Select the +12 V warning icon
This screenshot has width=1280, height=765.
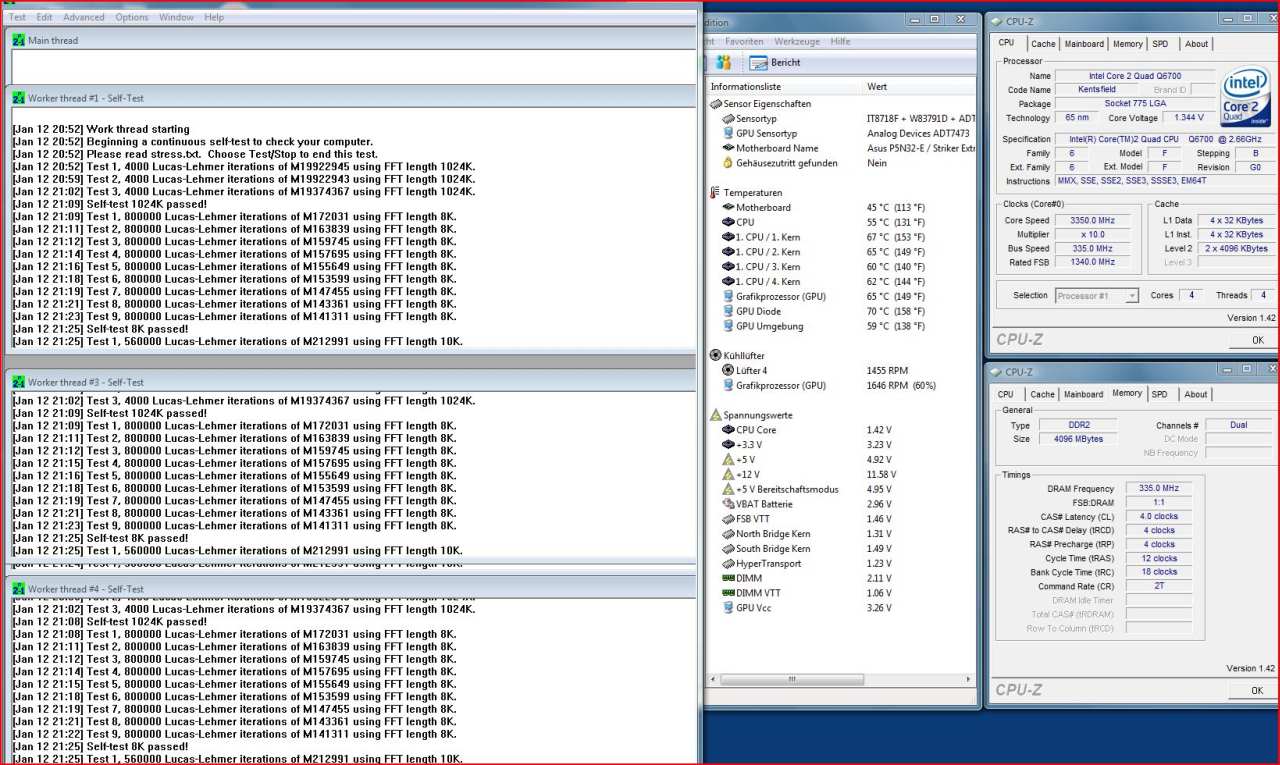(x=727, y=474)
